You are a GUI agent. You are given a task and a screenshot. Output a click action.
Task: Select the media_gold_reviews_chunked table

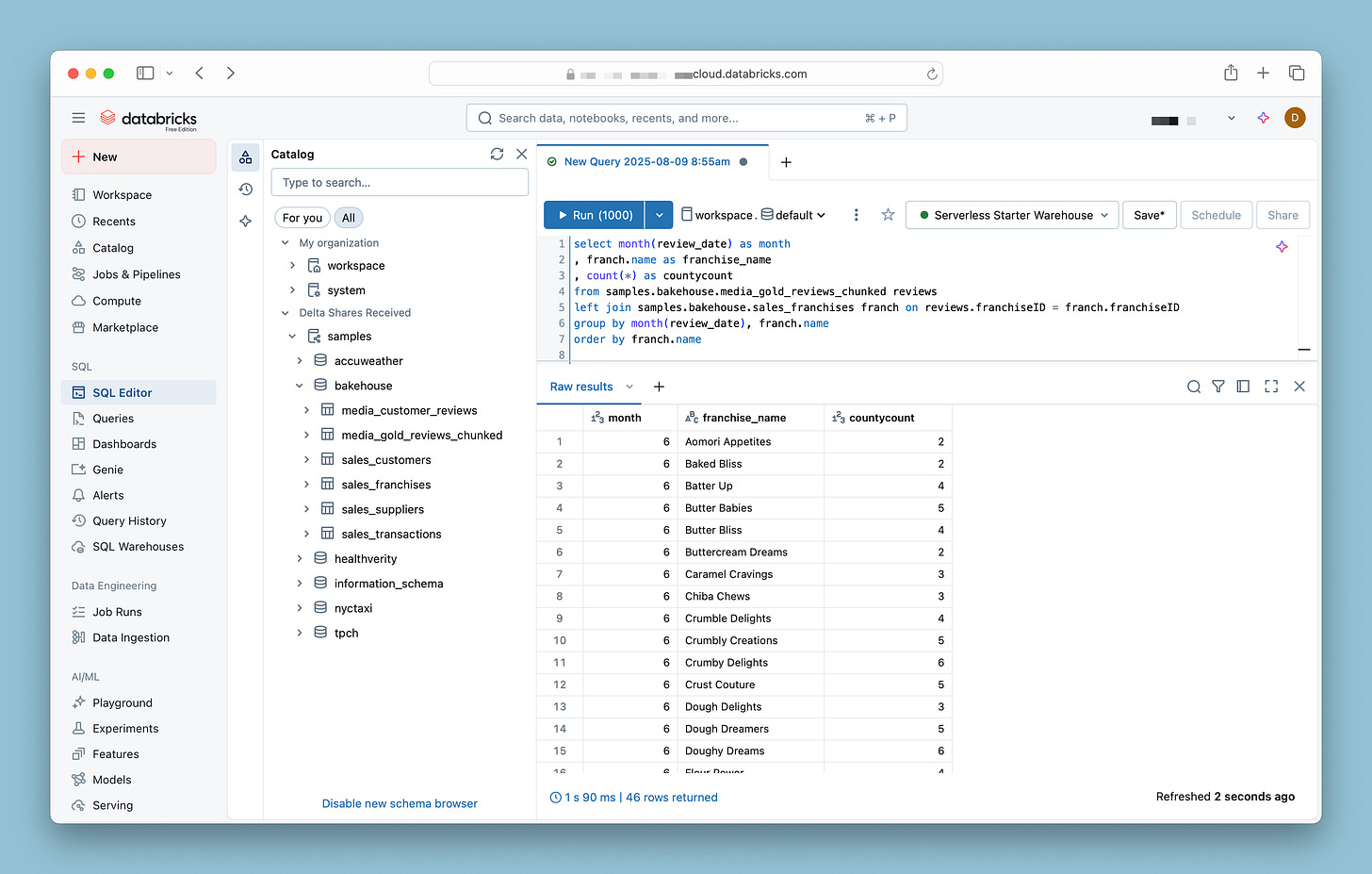click(421, 436)
